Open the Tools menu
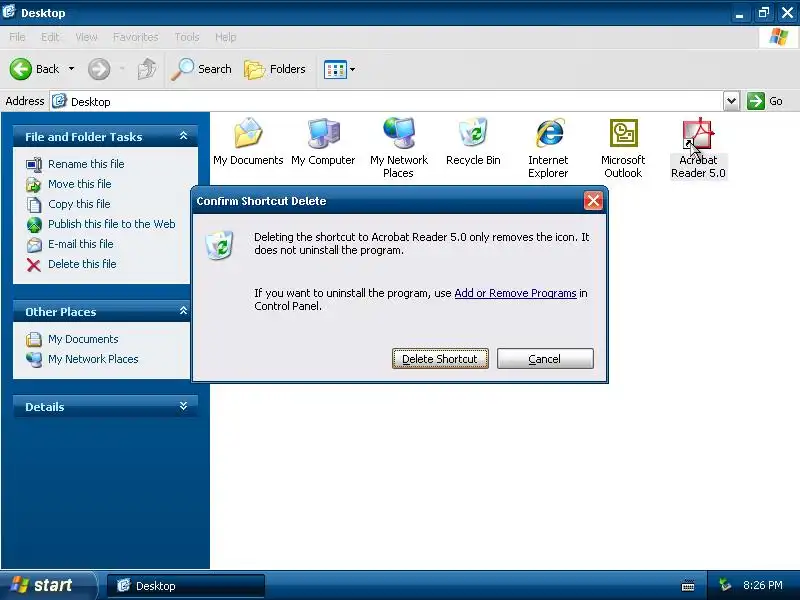The height and width of the screenshot is (600, 800). [x=187, y=37]
